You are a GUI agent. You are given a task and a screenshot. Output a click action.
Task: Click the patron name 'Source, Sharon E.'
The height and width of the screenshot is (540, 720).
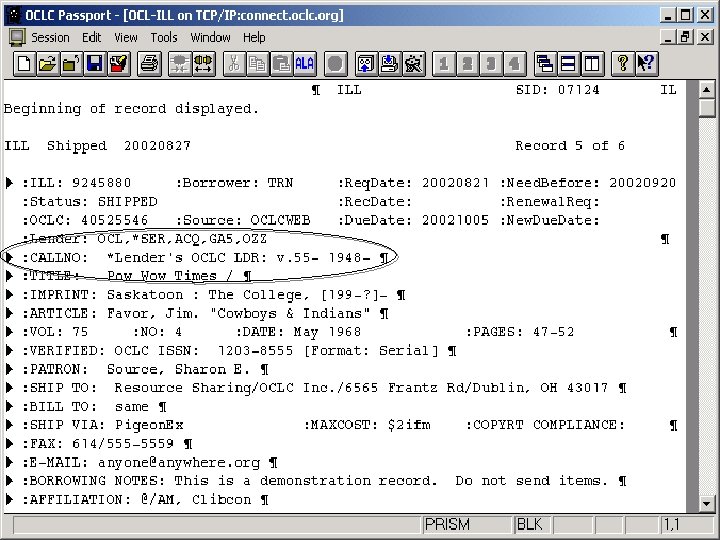pyautogui.click(x=178, y=370)
